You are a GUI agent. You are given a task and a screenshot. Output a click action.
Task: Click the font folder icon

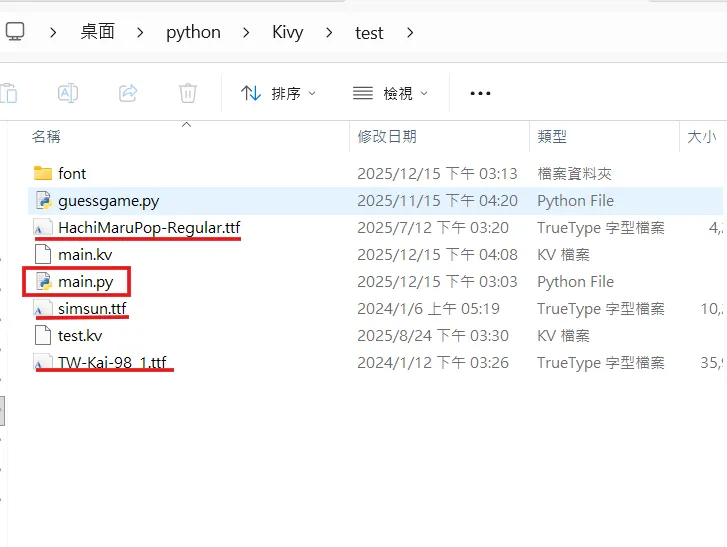coord(43,173)
